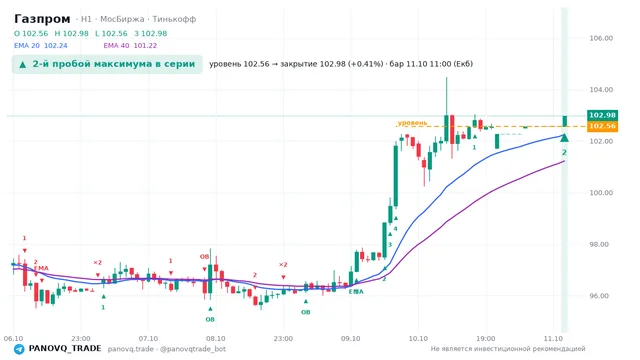Click the orange 102.56 level price tag

(602, 126)
